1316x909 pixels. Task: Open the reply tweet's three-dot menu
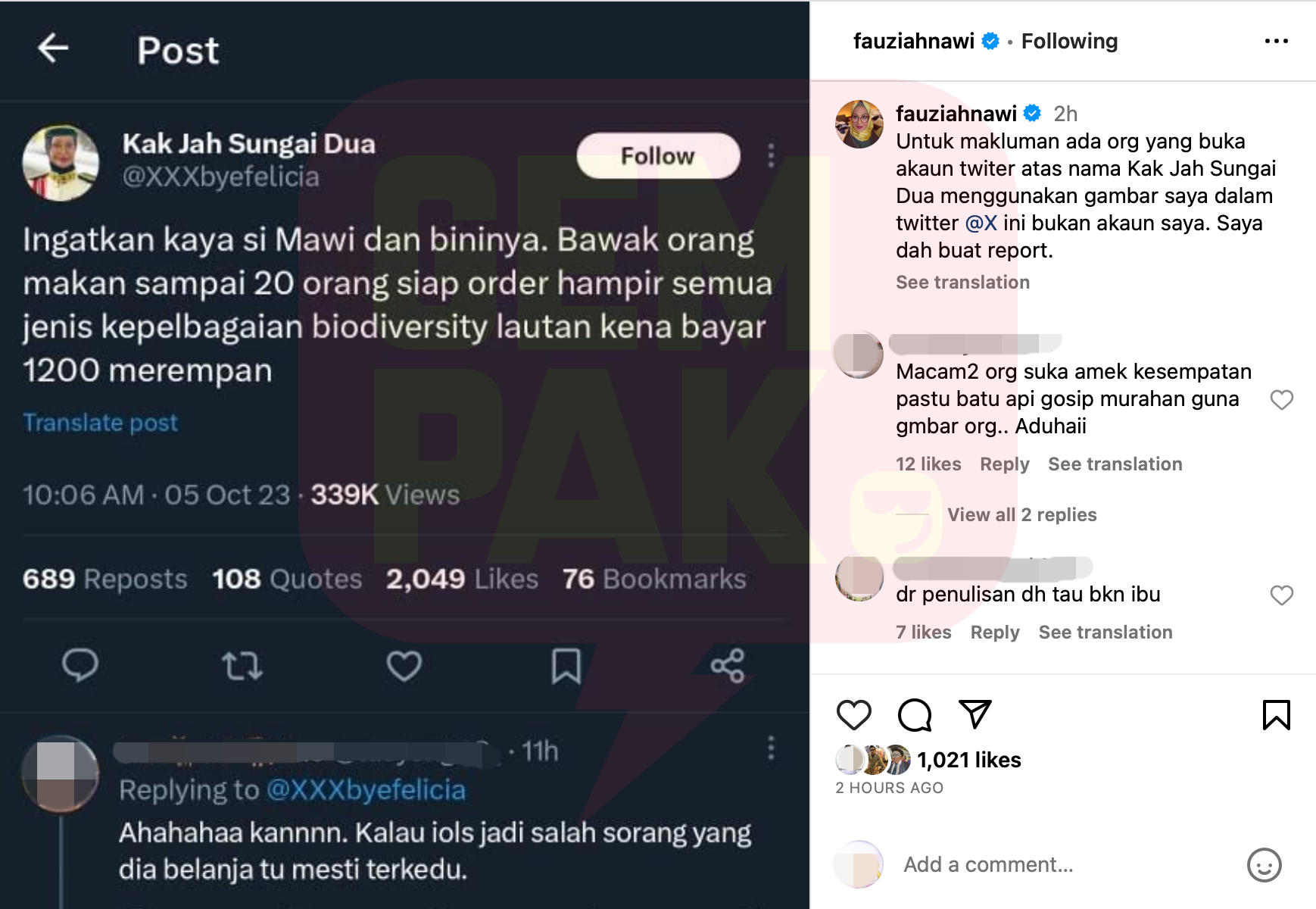(x=771, y=748)
